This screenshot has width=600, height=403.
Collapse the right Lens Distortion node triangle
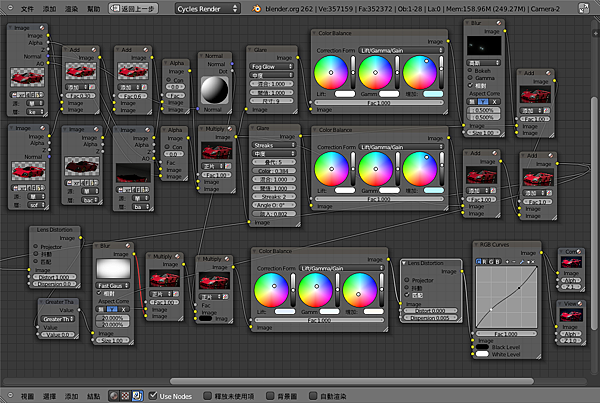coord(404,263)
